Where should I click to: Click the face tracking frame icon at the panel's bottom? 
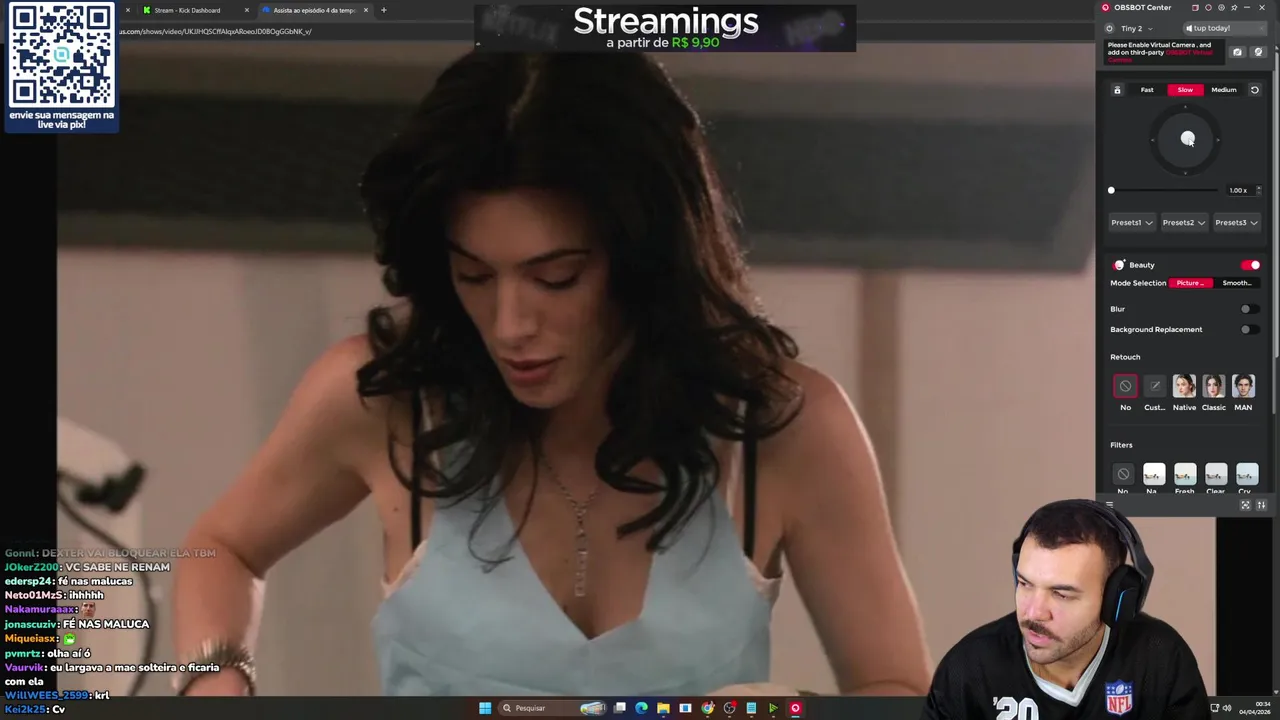click(x=1245, y=505)
